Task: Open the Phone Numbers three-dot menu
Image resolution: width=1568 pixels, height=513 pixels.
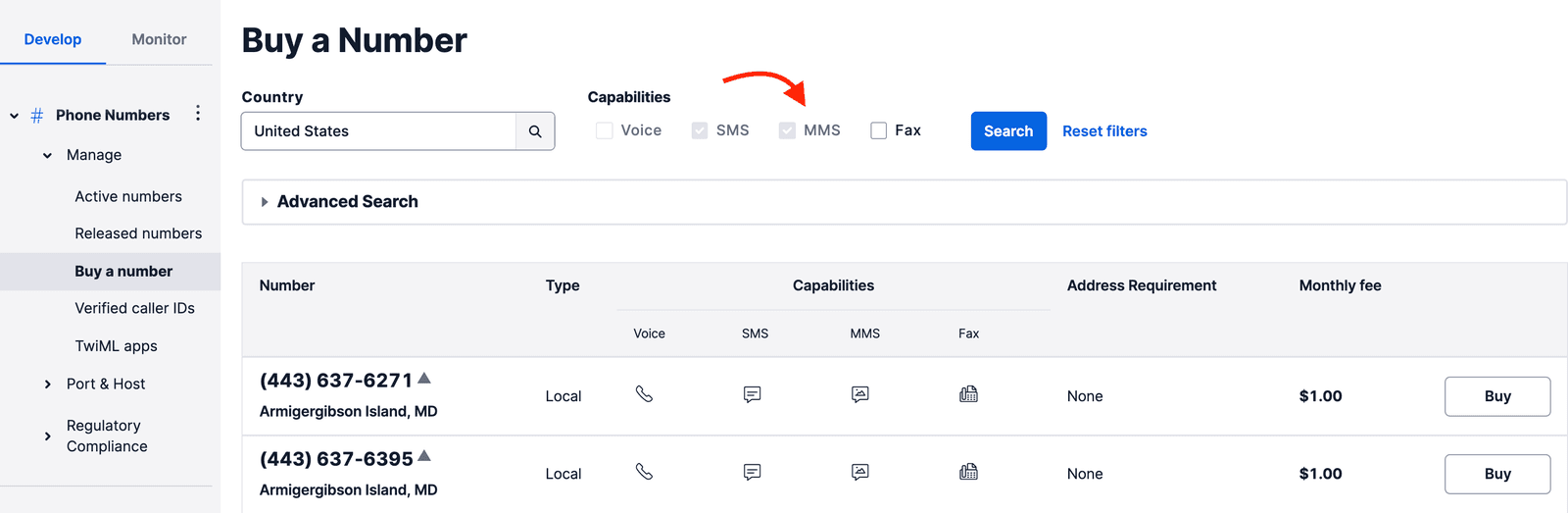Action: (198, 114)
